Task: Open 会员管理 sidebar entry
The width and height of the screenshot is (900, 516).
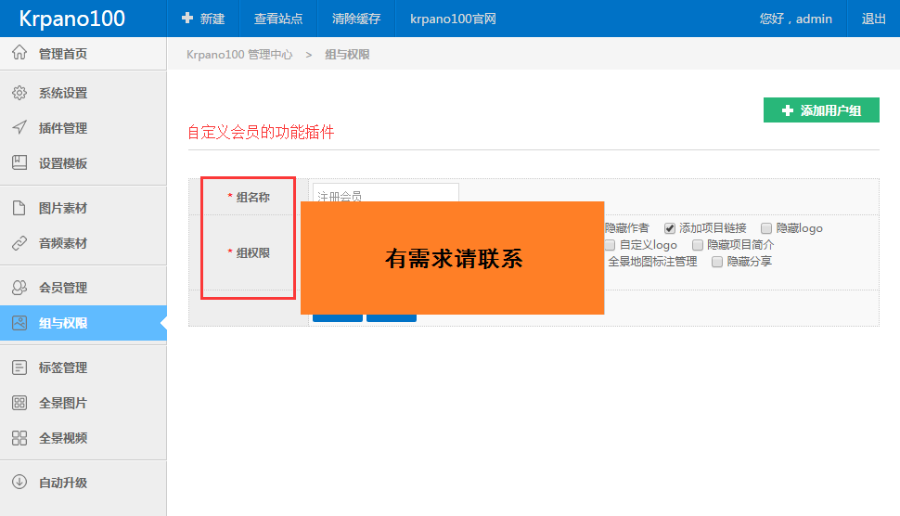Action: (83, 288)
